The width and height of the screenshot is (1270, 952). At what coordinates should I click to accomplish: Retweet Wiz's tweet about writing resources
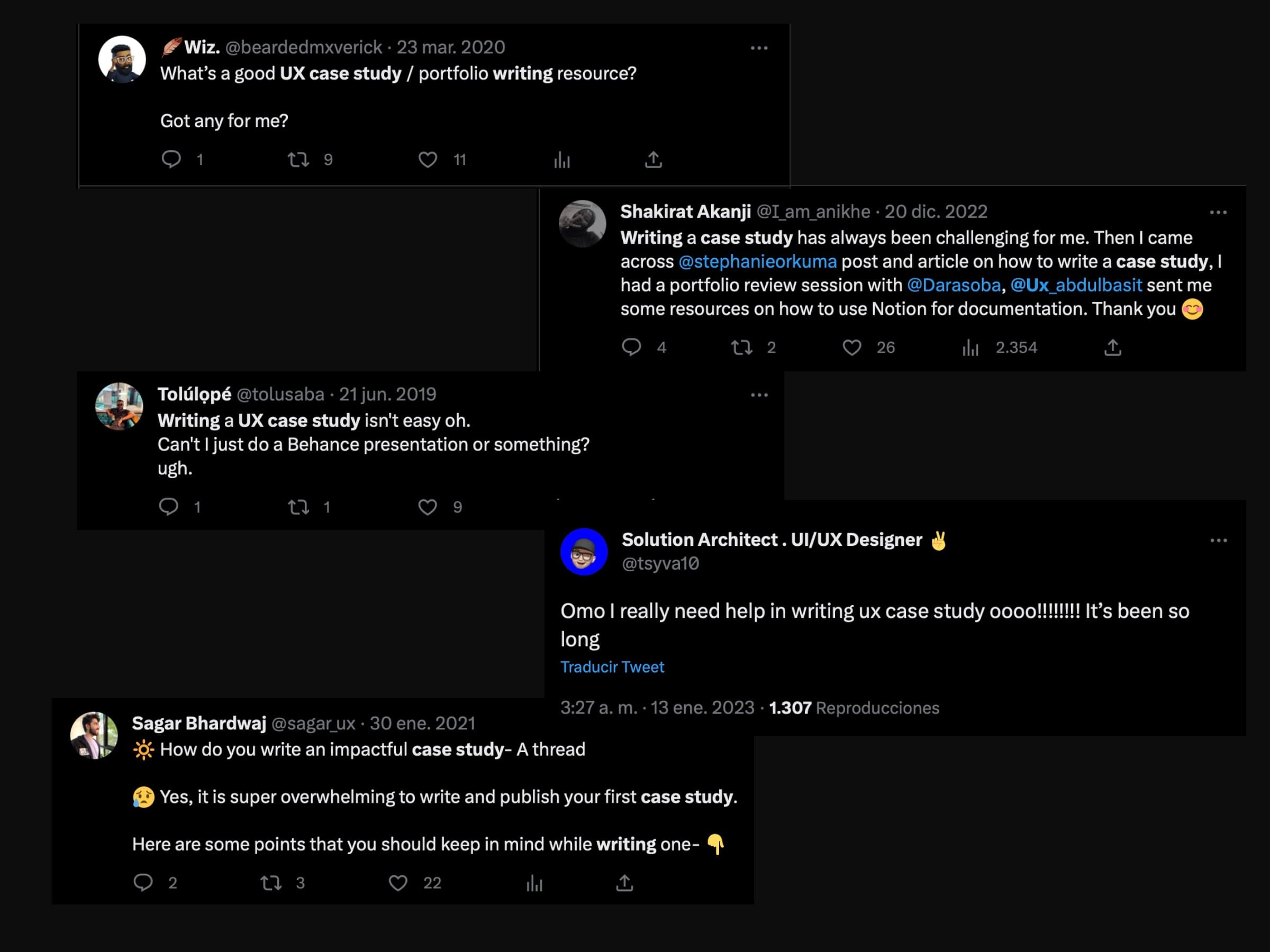(298, 159)
